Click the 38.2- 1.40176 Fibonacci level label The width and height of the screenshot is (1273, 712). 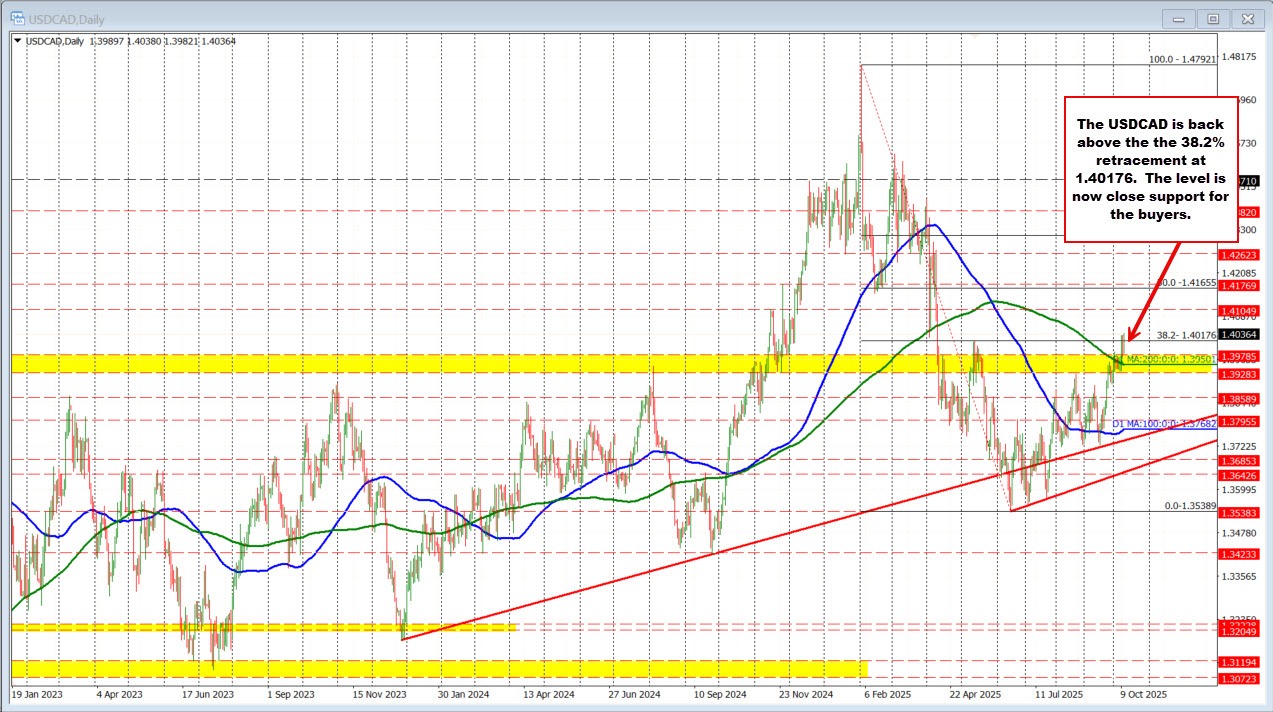1185,336
